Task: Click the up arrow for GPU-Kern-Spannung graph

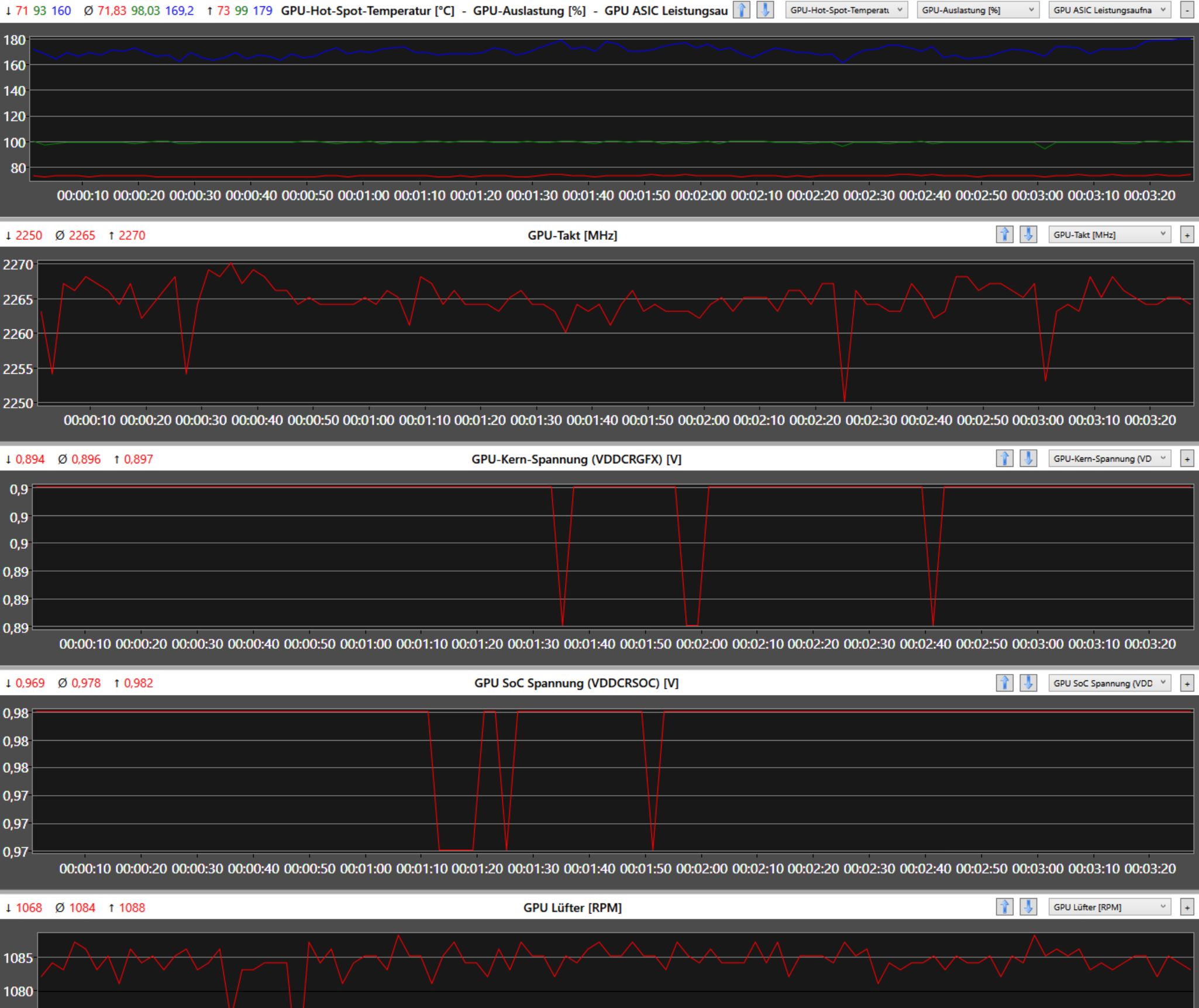Action: (x=1004, y=459)
